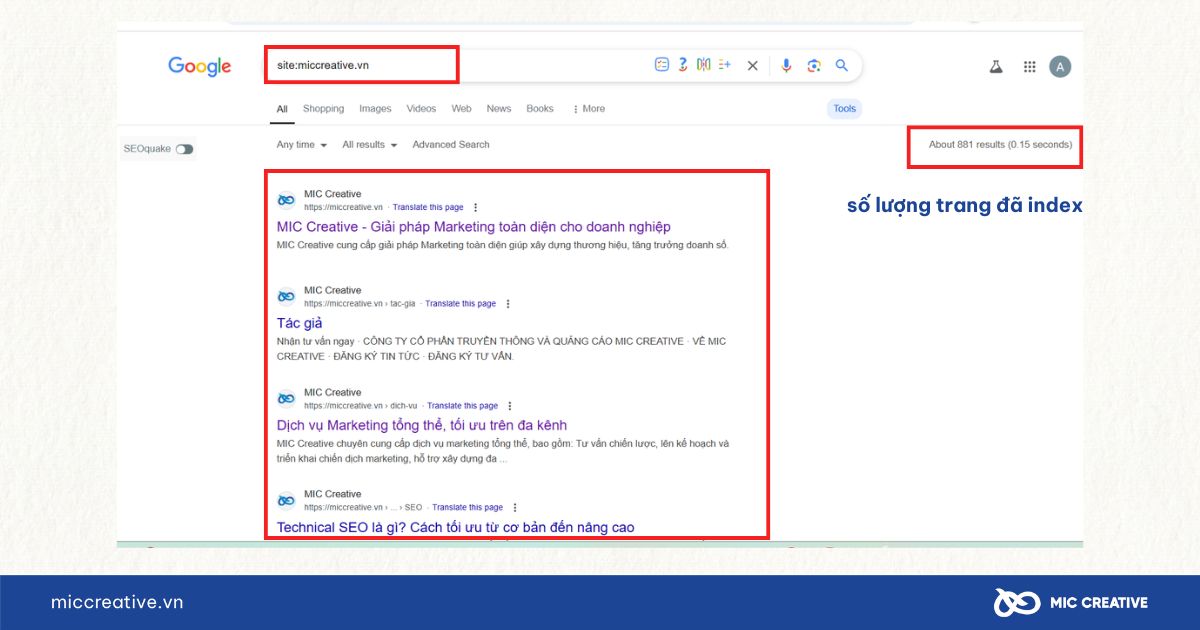Click the question mark extension icon in search bar
This screenshot has width=1200, height=630.
click(x=683, y=65)
